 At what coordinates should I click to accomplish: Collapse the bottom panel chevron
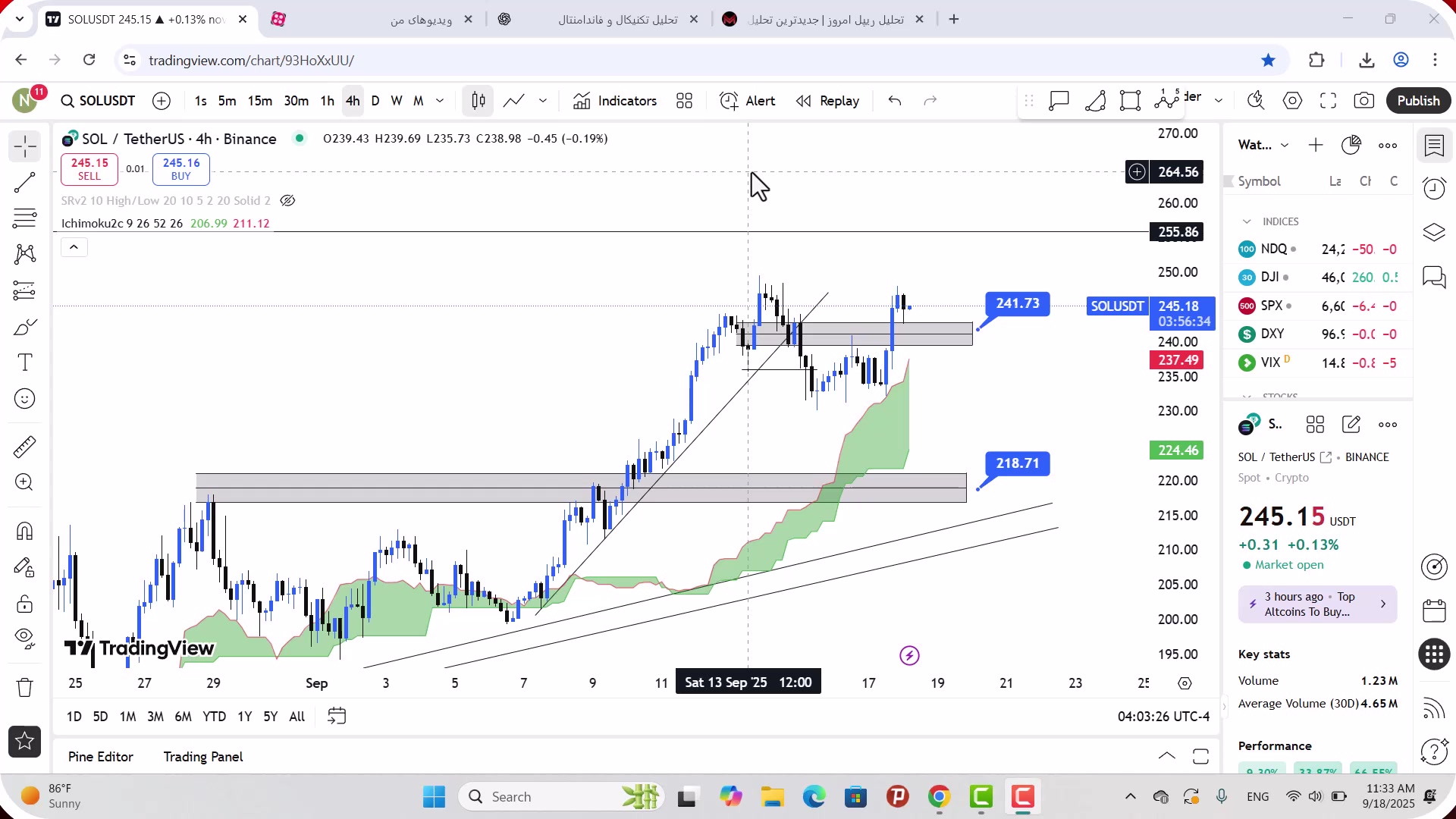point(1167,757)
